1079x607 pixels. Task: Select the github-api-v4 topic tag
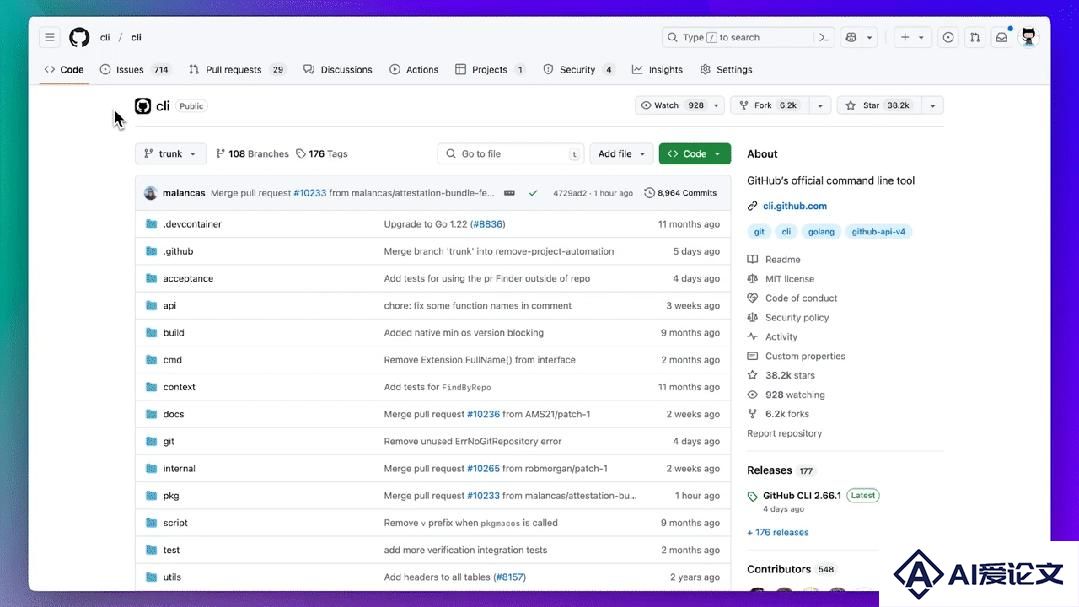[878, 232]
